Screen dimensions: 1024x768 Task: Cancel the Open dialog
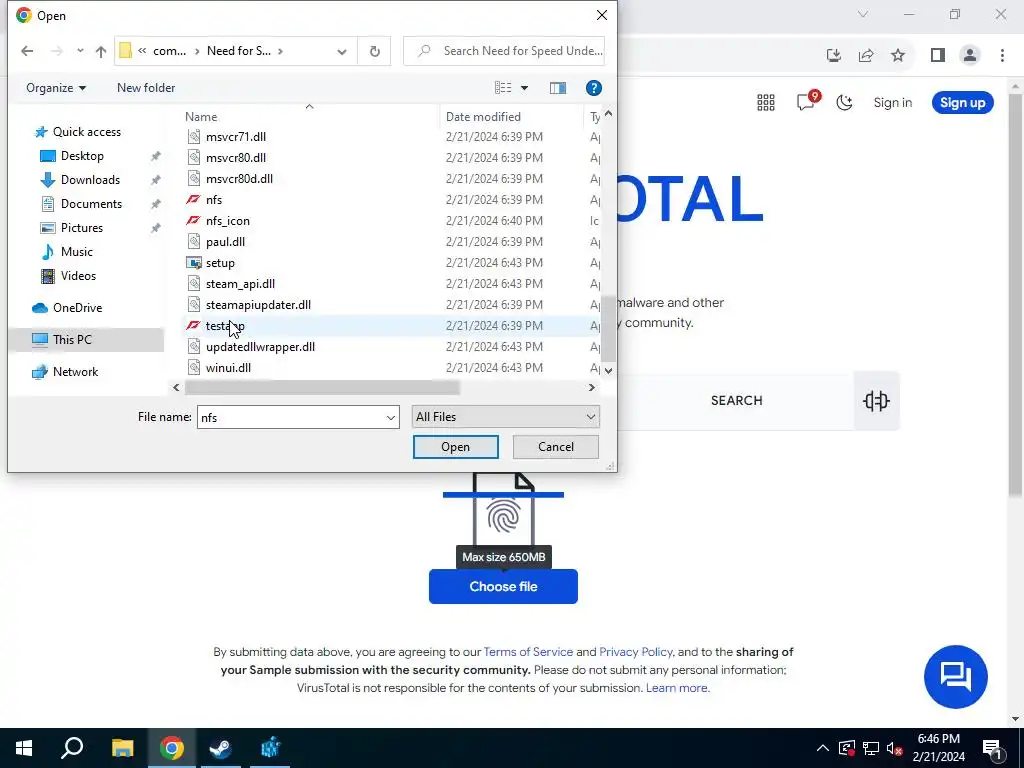pyautogui.click(x=556, y=447)
